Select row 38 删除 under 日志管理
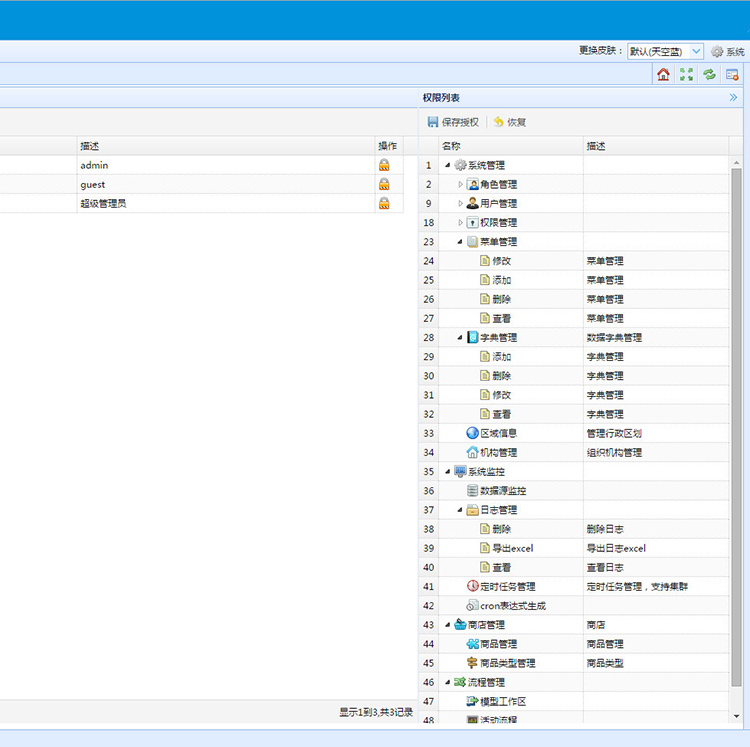This screenshot has width=750, height=747. pos(574,529)
